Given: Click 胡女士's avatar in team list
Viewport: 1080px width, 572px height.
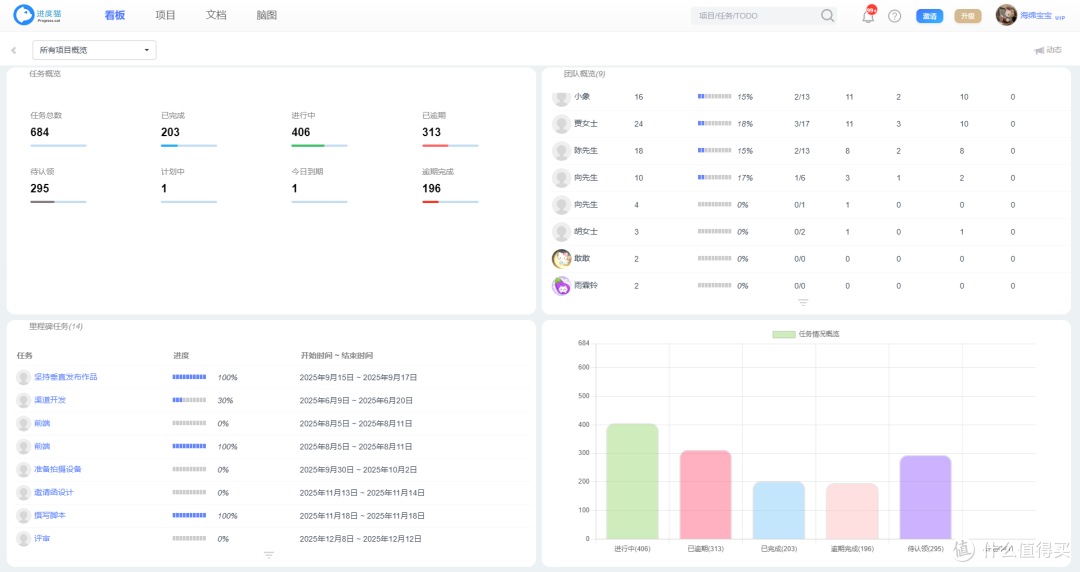Looking at the screenshot, I should click(561, 232).
